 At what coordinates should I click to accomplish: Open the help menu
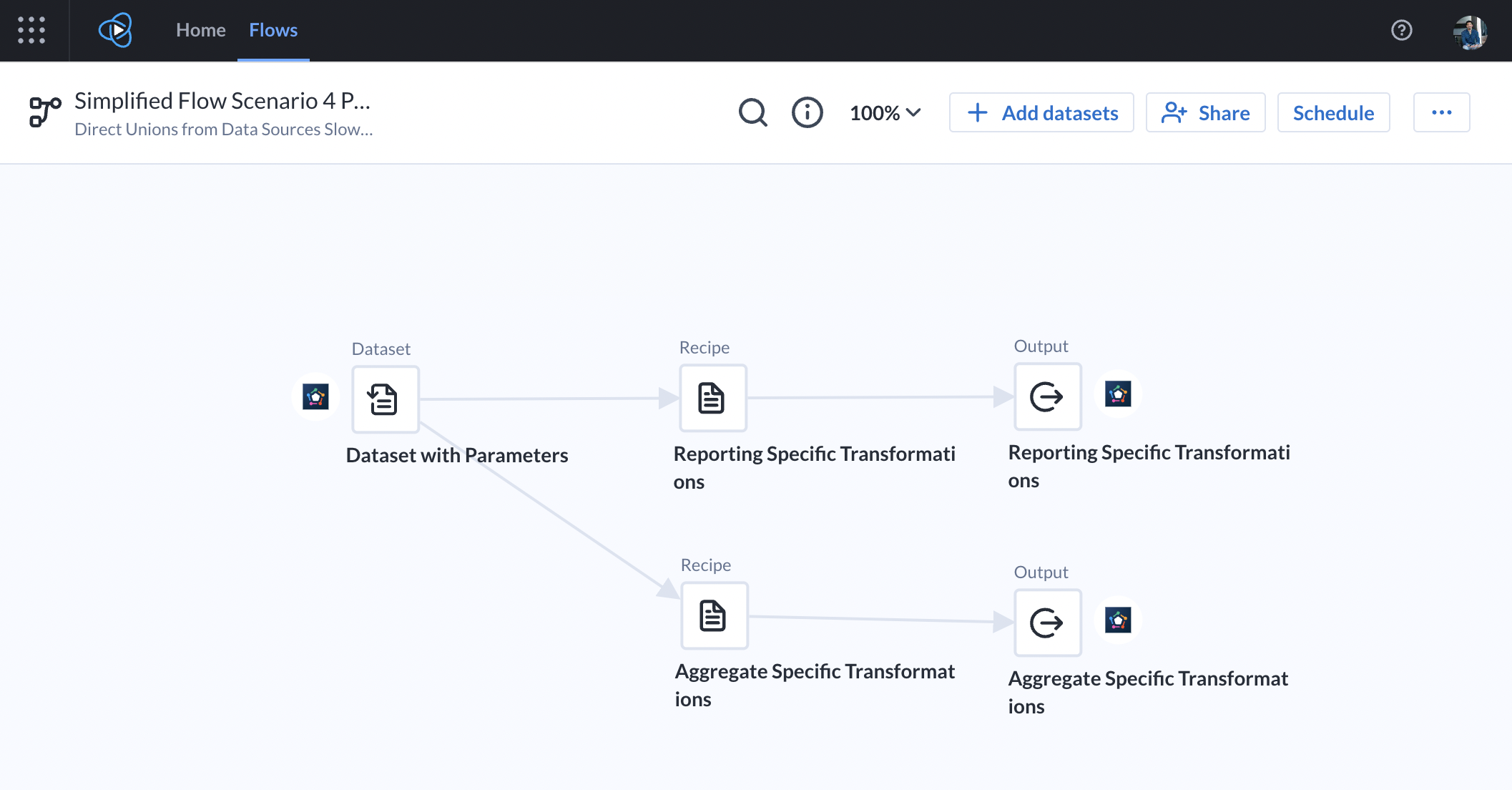1401,30
